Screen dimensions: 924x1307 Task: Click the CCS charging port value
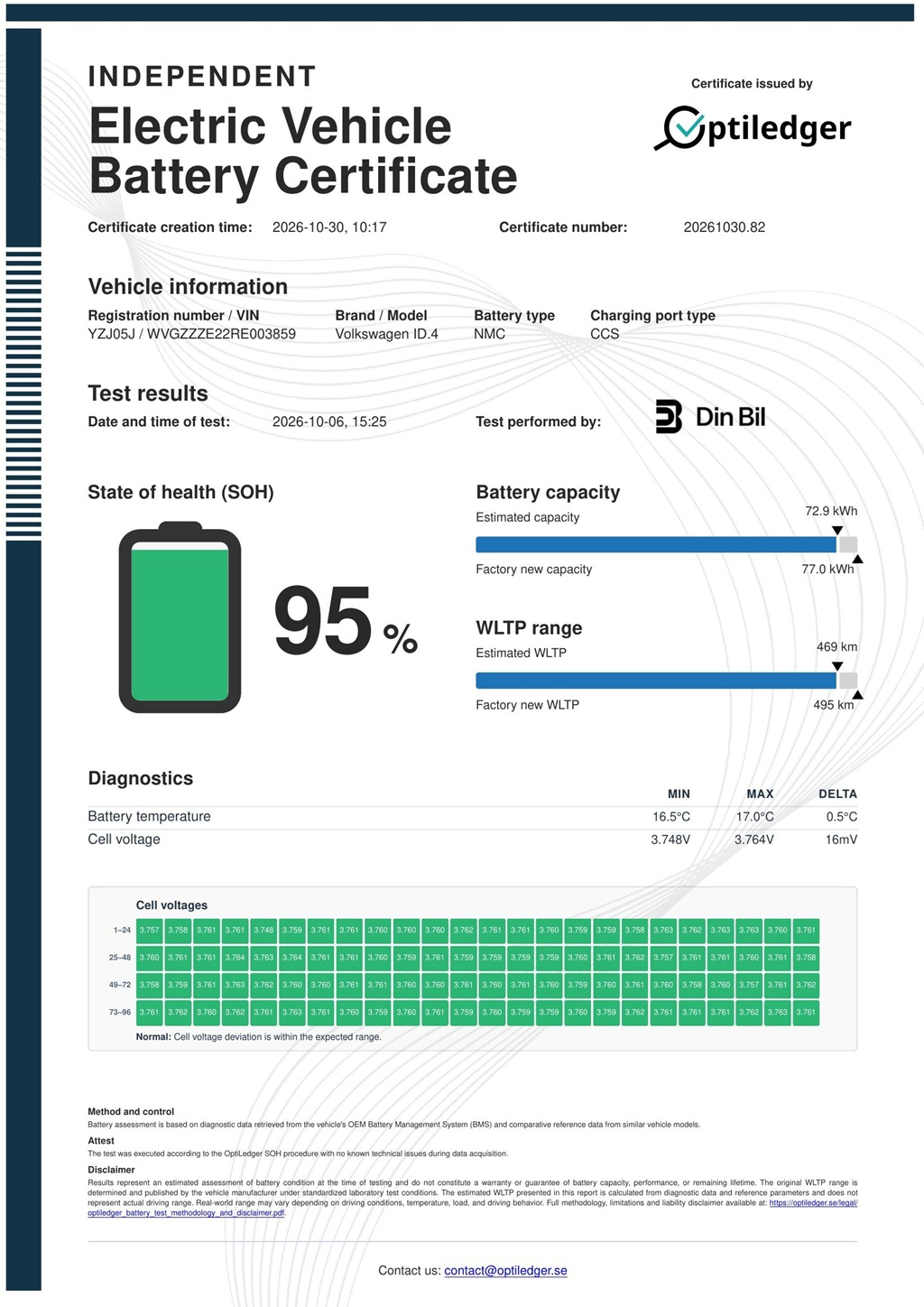[605, 334]
